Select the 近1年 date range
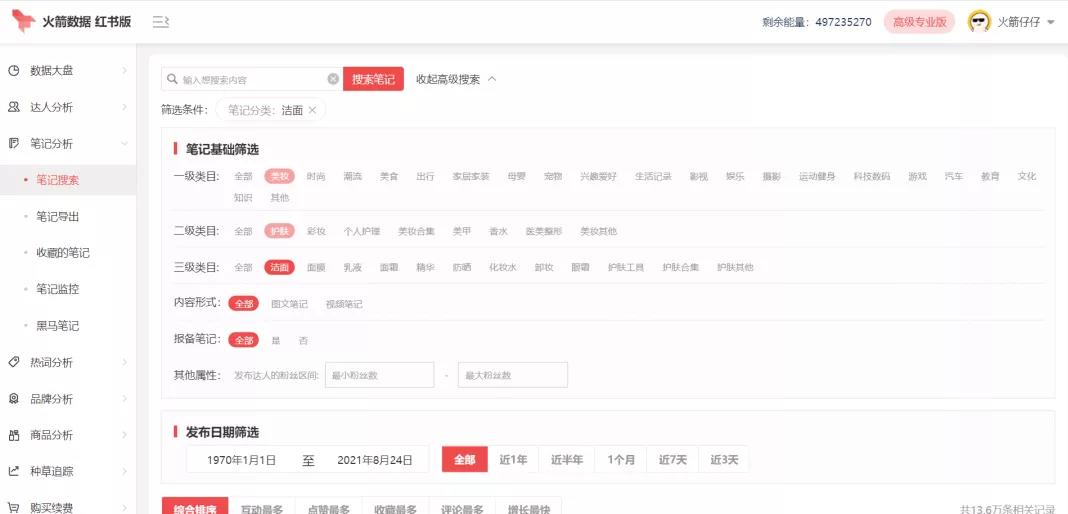 (x=514, y=460)
